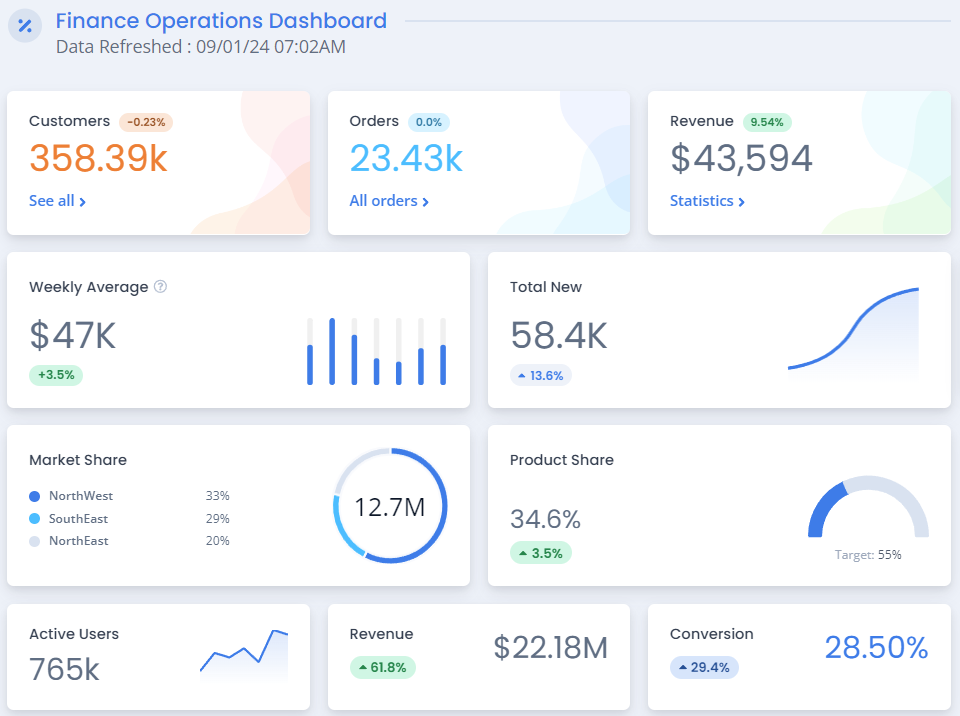Click the Weekly Average bar chart
The width and height of the screenshot is (960, 716).
(376, 351)
